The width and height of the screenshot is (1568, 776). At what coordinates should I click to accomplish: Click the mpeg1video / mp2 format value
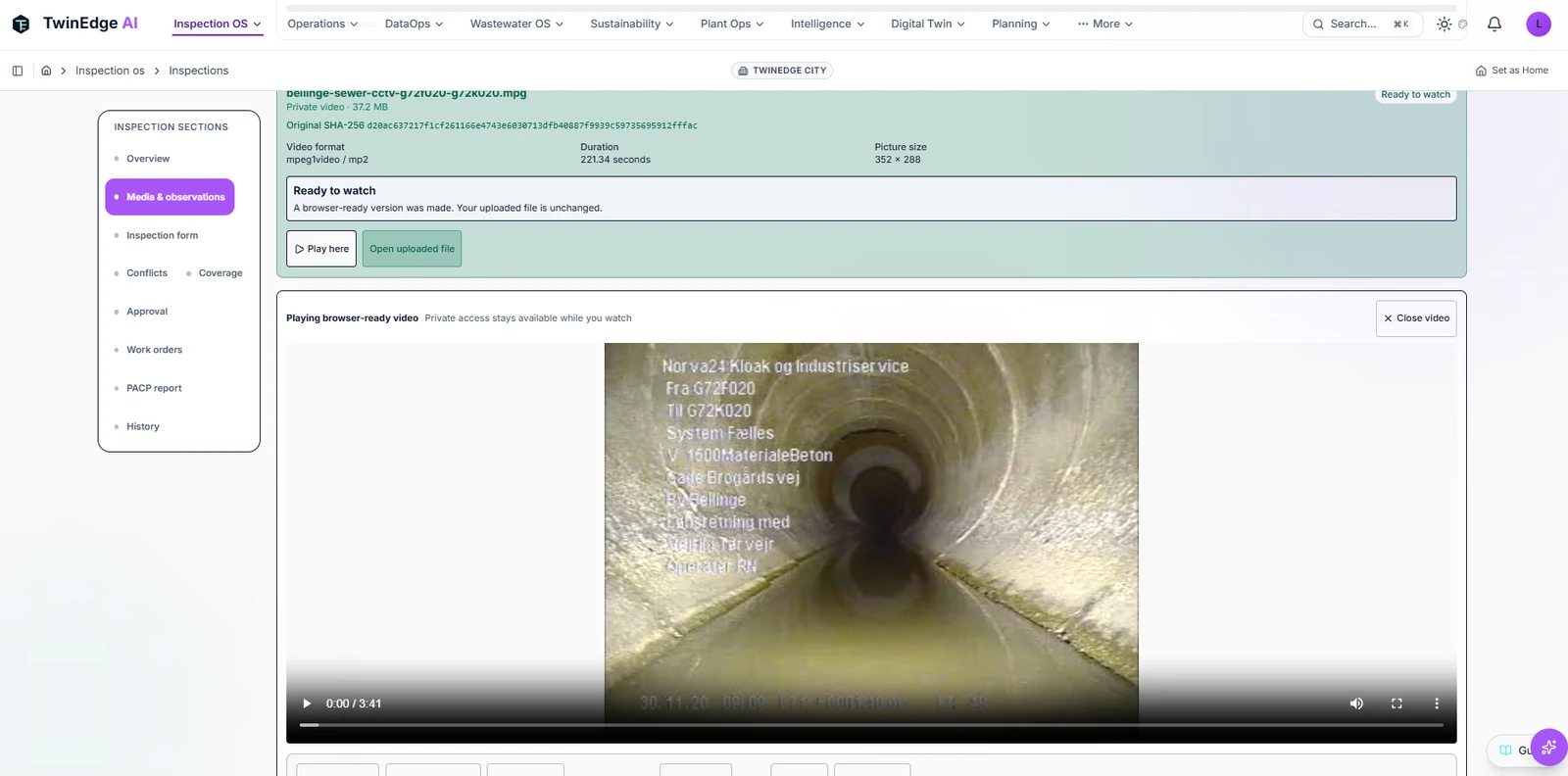327,160
